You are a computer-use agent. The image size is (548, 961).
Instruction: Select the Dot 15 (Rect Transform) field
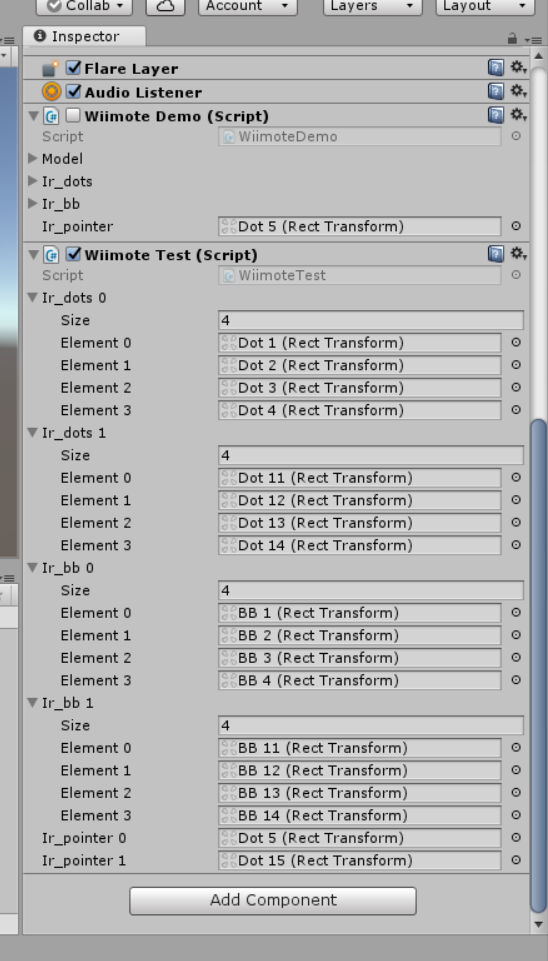click(x=360, y=860)
